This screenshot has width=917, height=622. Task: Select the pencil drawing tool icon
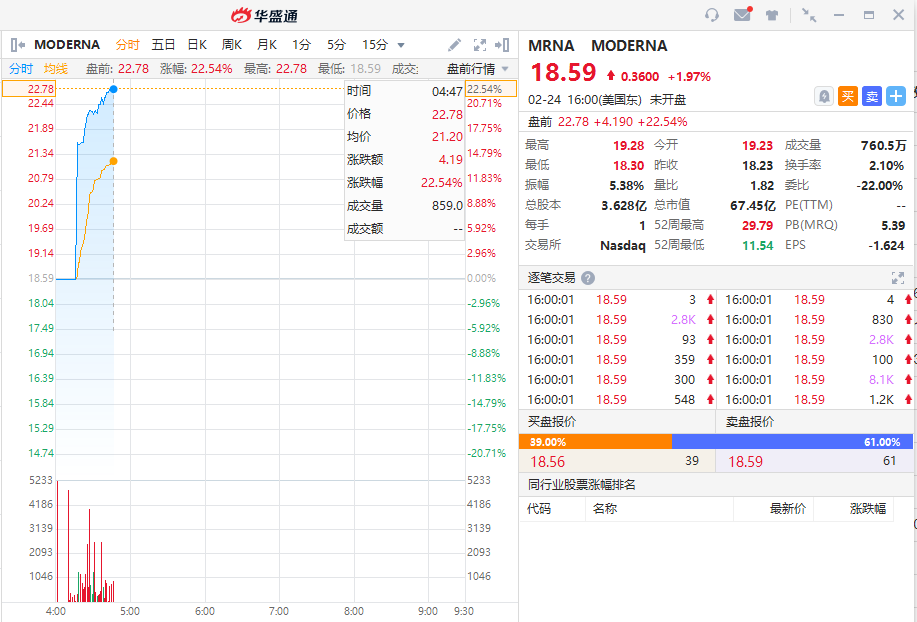point(454,45)
